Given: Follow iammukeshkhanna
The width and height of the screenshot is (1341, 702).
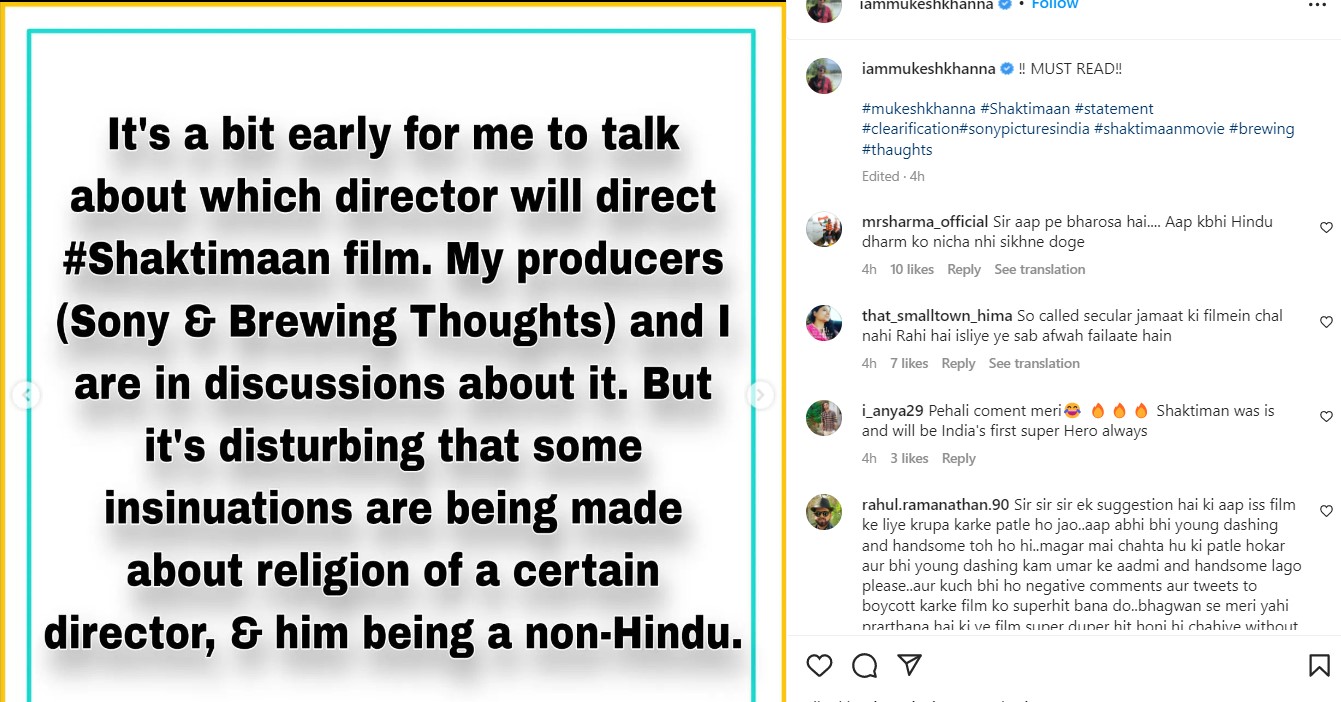Looking at the screenshot, I should 1055,5.
